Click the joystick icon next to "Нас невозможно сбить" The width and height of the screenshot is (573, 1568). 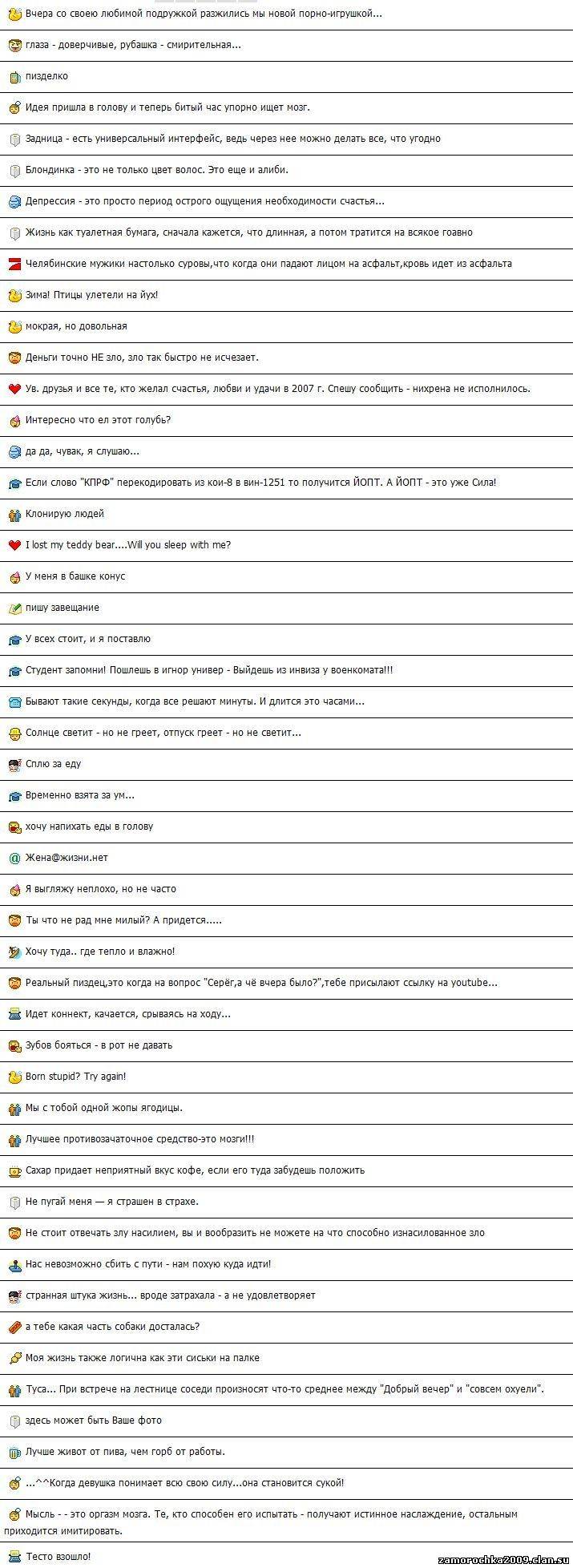coord(14,1264)
